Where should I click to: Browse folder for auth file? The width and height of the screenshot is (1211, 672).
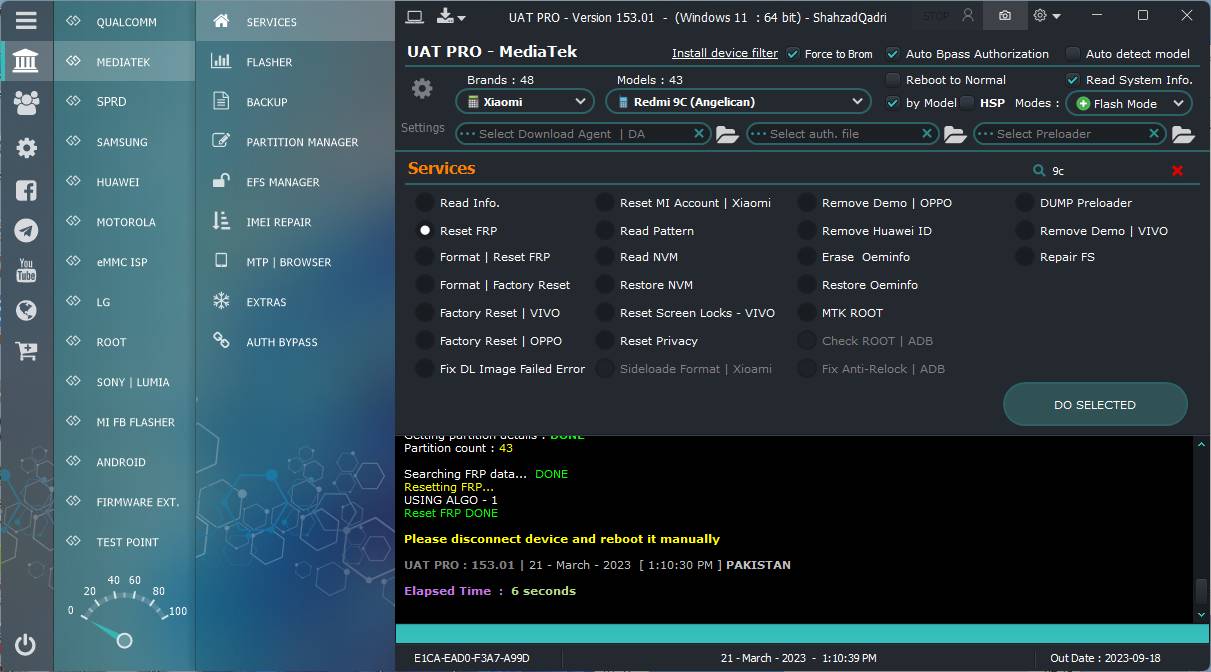955,134
